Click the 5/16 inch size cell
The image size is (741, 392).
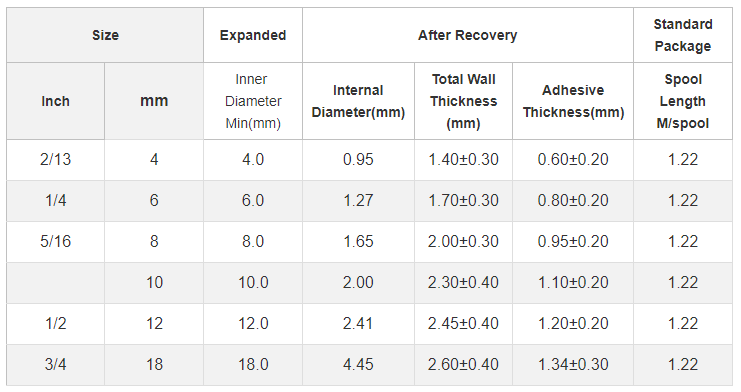point(55,242)
